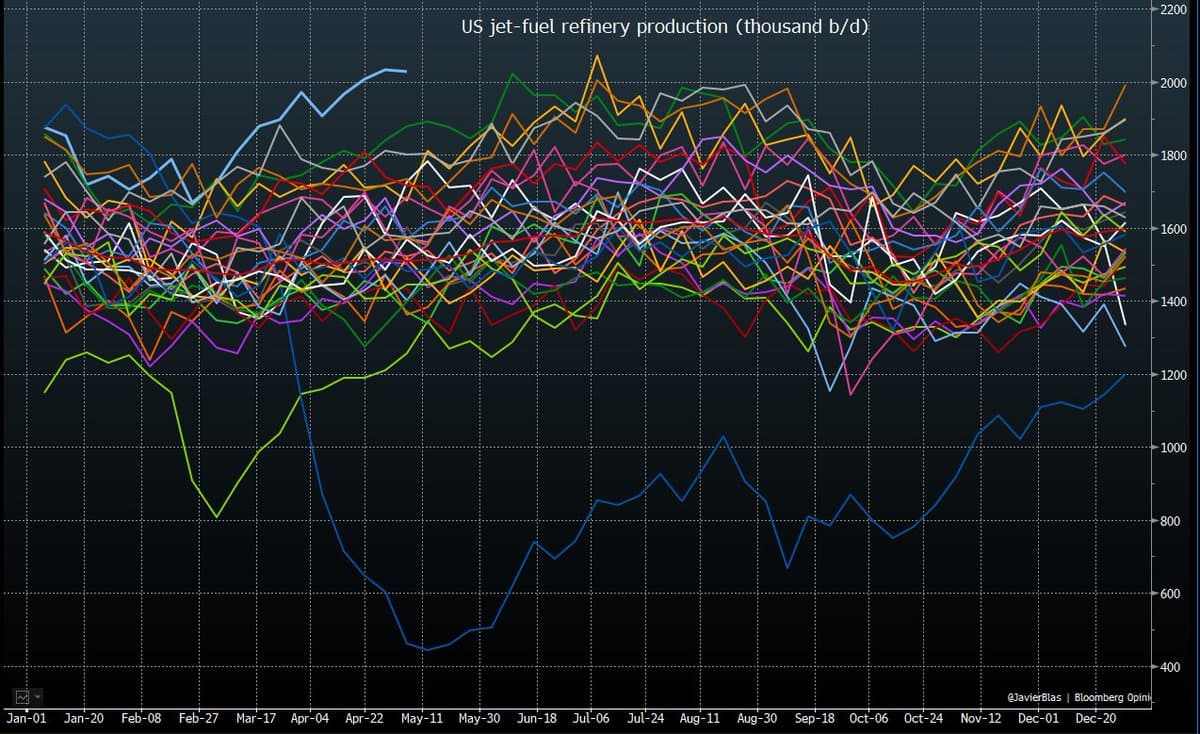
Task: Click the May-11 date label
Action: pyautogui.click(x=422, y=718)
